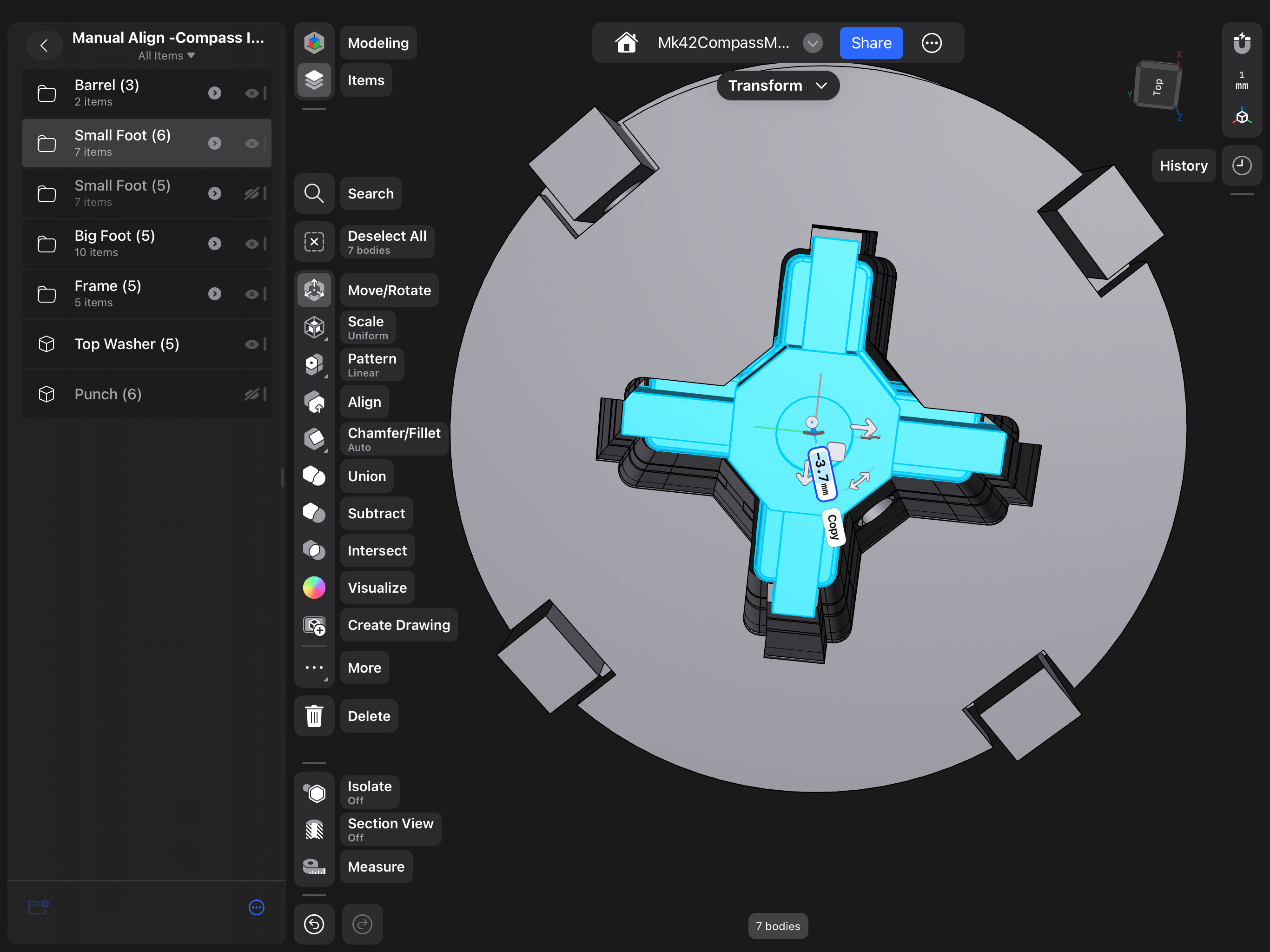Click the Modeling label button
The height and width of the screenshot is (952, 1270).
378,42
